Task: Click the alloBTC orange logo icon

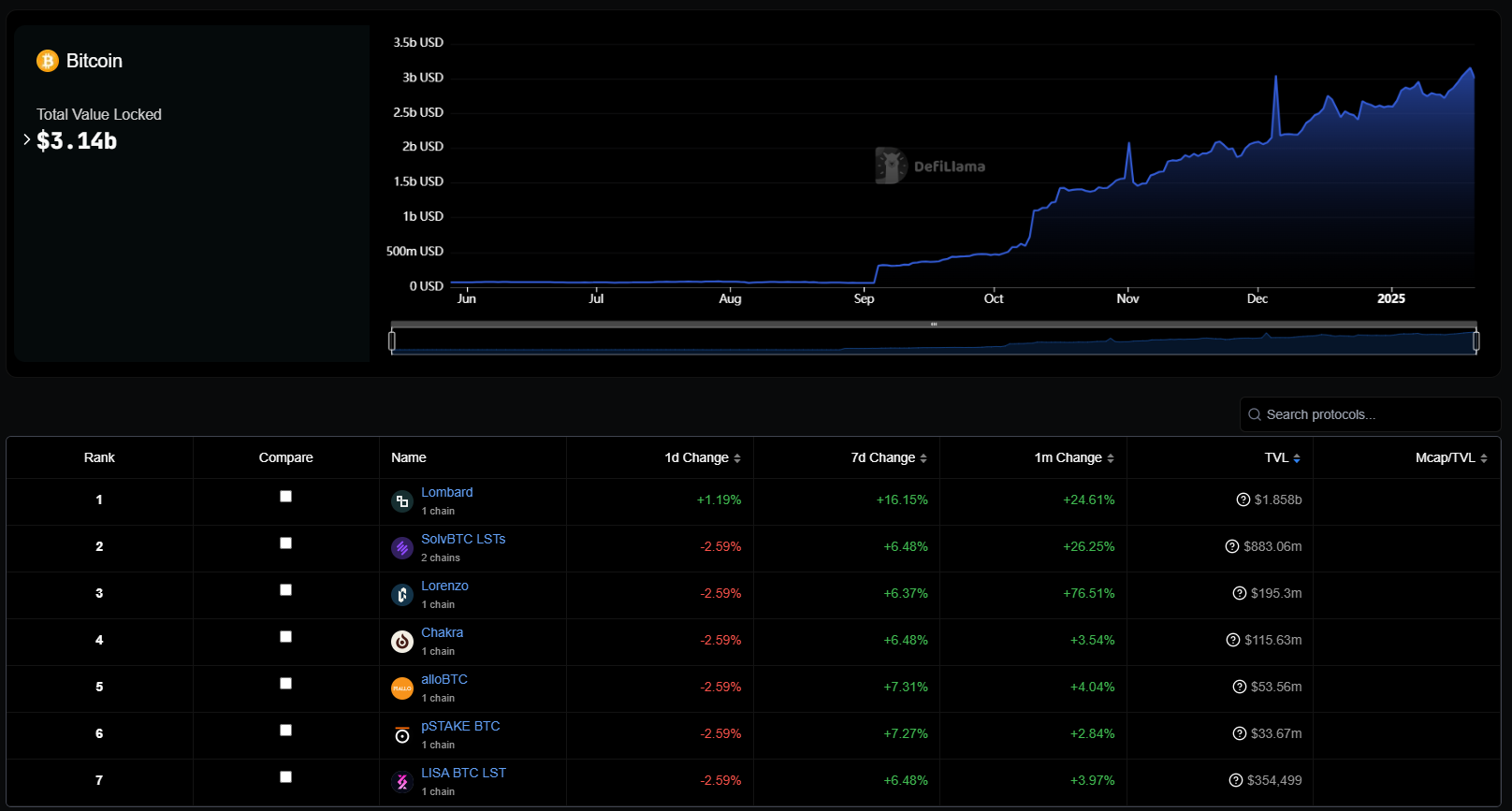Action: click(401, 688)
